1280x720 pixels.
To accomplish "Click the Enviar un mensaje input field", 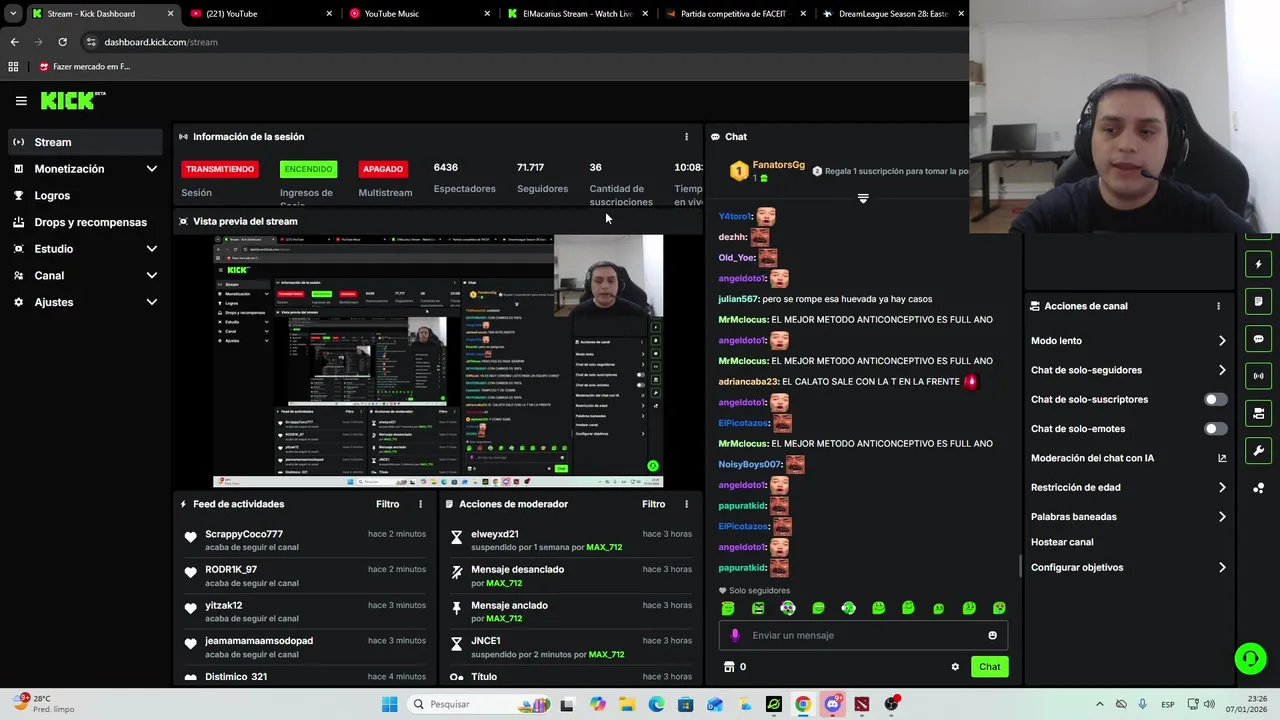I will click(863, 635).
